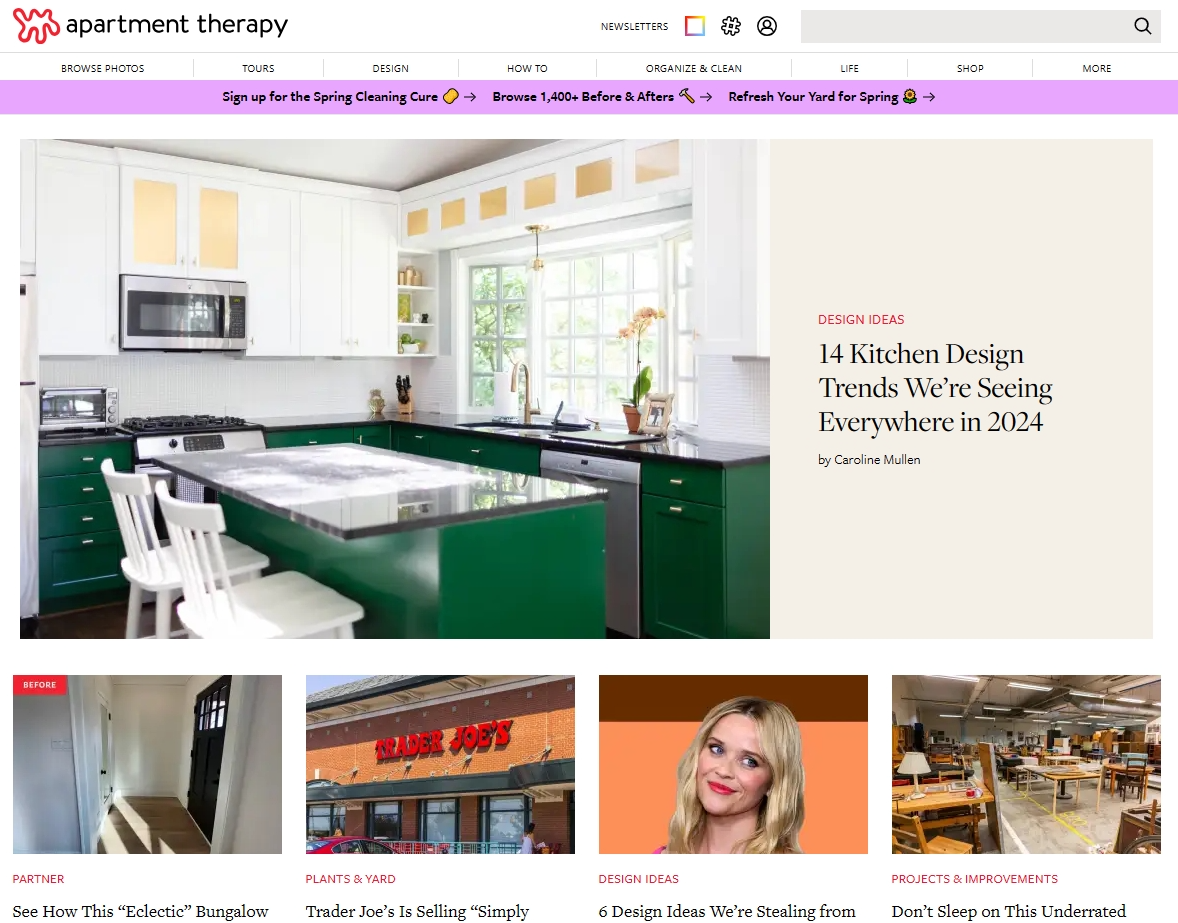Expand the MORE navigation menu
Screen dimensions: 1178x923
coord(1096,68)
